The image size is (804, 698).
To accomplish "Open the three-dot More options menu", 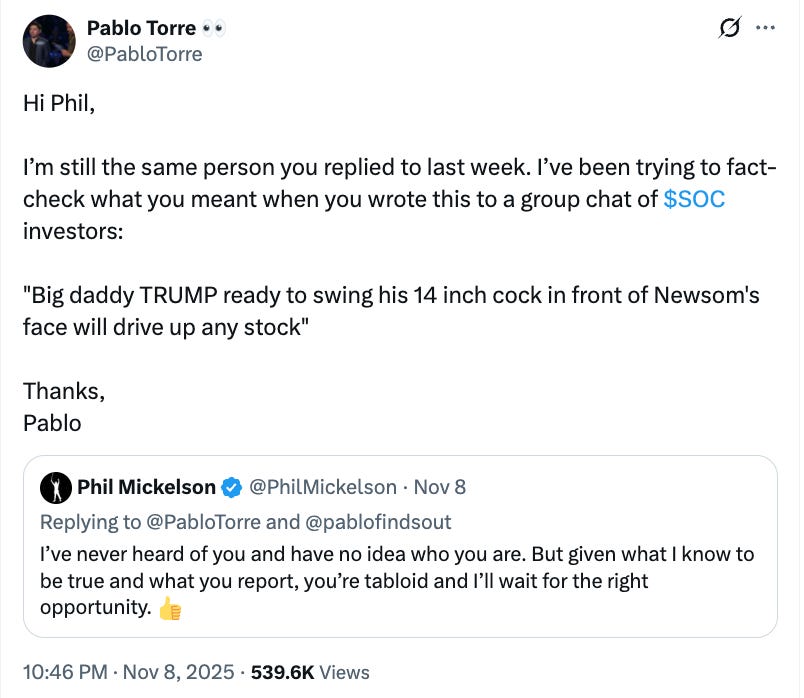I will coord(765,29).
